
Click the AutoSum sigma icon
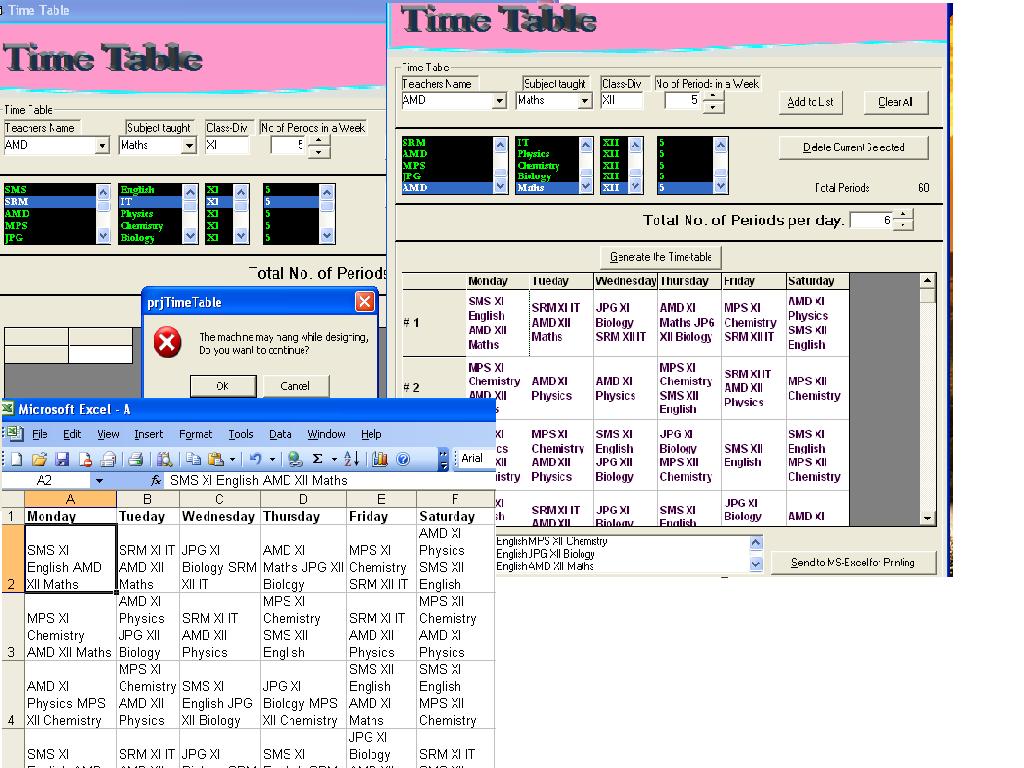pos(318,459)
